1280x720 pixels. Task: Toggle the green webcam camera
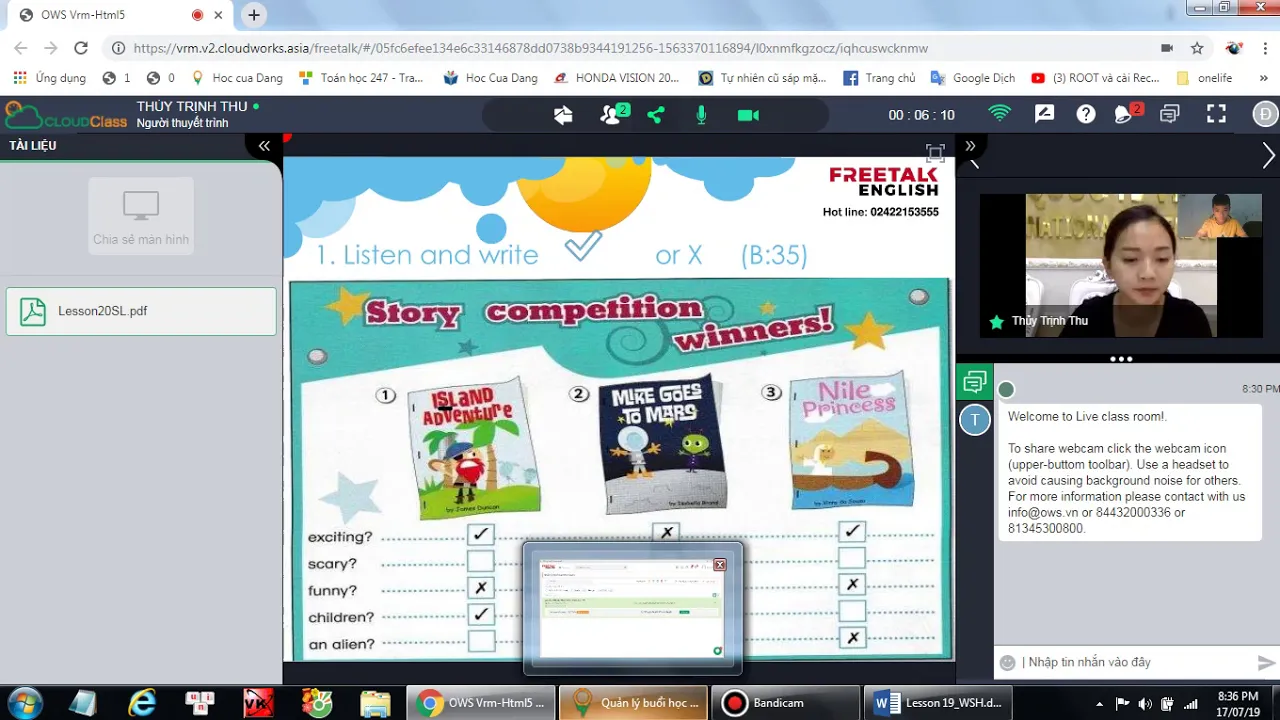(748, 115)
